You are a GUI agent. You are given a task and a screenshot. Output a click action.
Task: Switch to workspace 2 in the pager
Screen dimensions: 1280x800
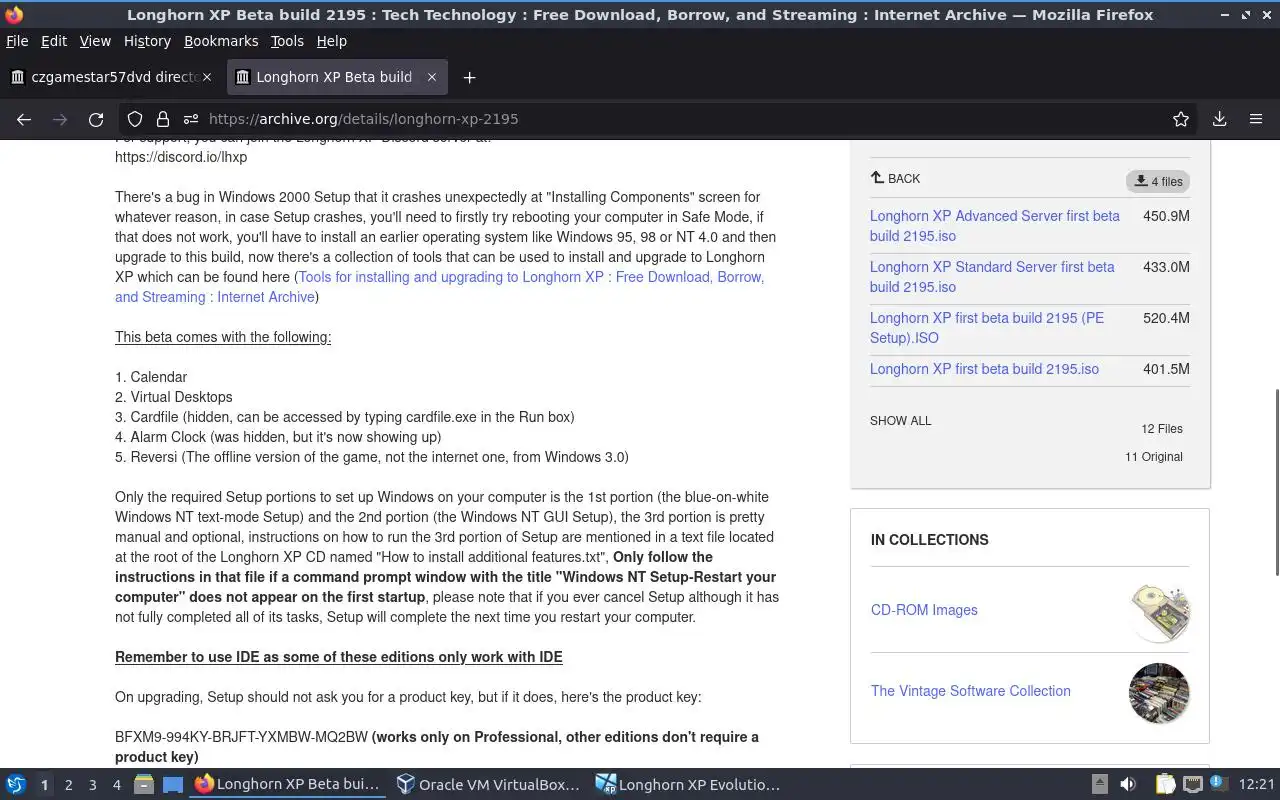[x=68, y=785]
